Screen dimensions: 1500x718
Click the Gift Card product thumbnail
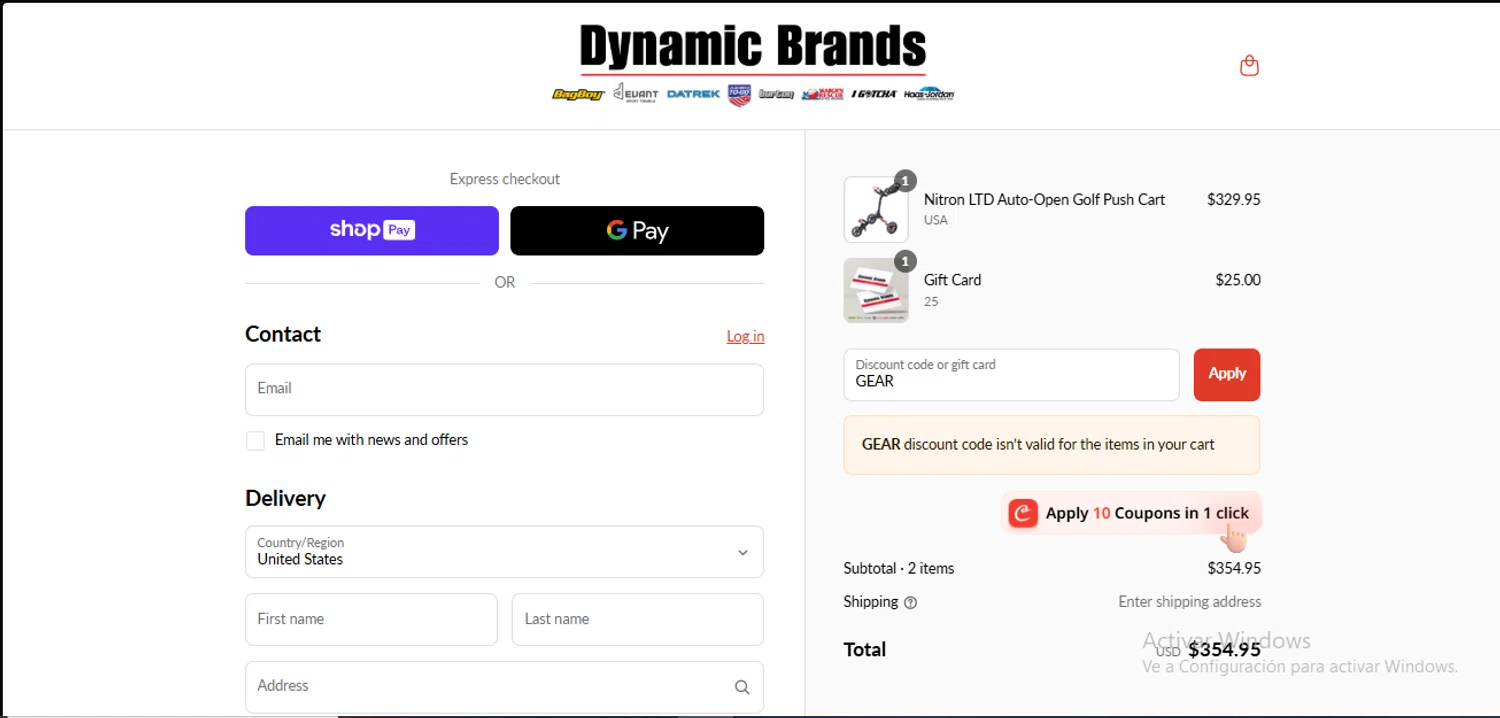876,290
